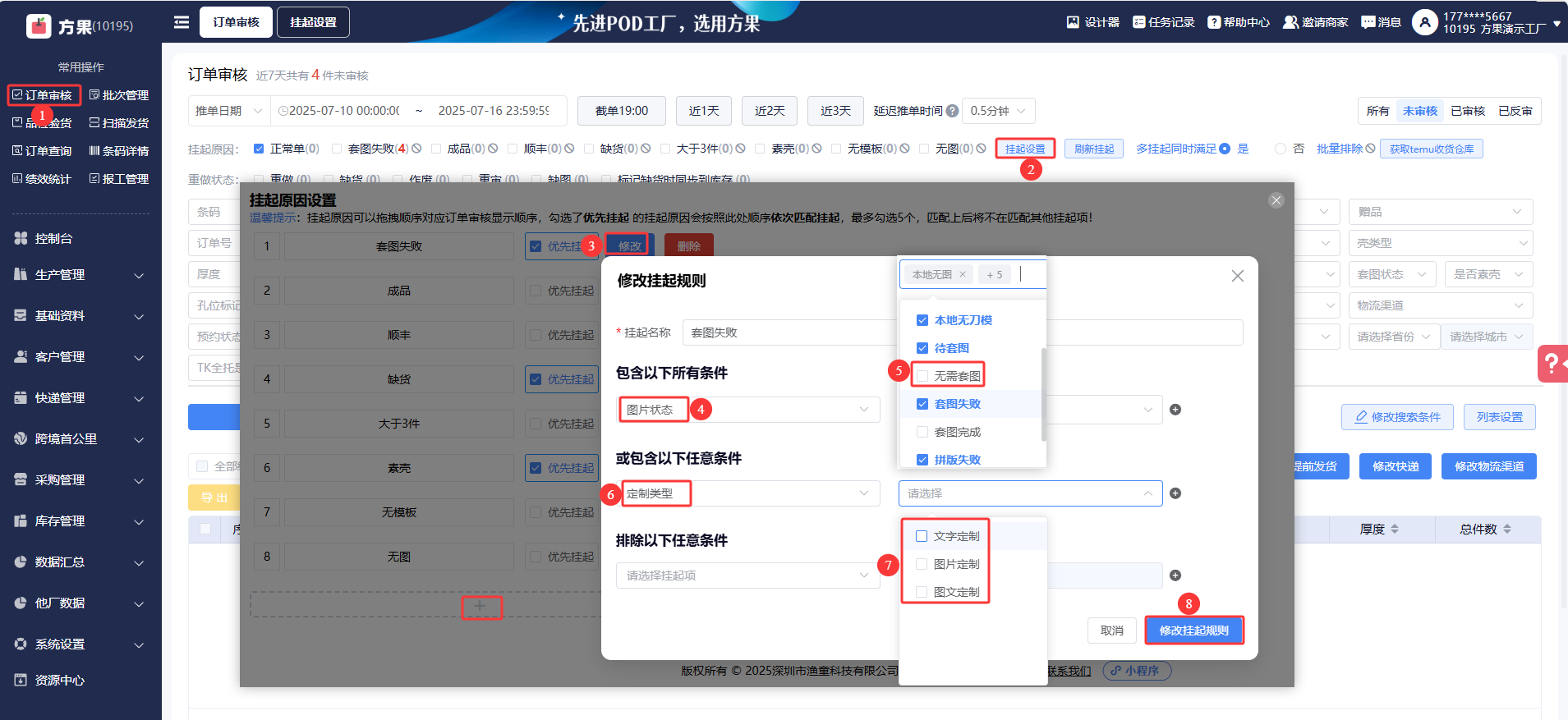Switch to the 挂起设置 top tab
Screen dimensions: 1568x720
[x=313, y=22]
